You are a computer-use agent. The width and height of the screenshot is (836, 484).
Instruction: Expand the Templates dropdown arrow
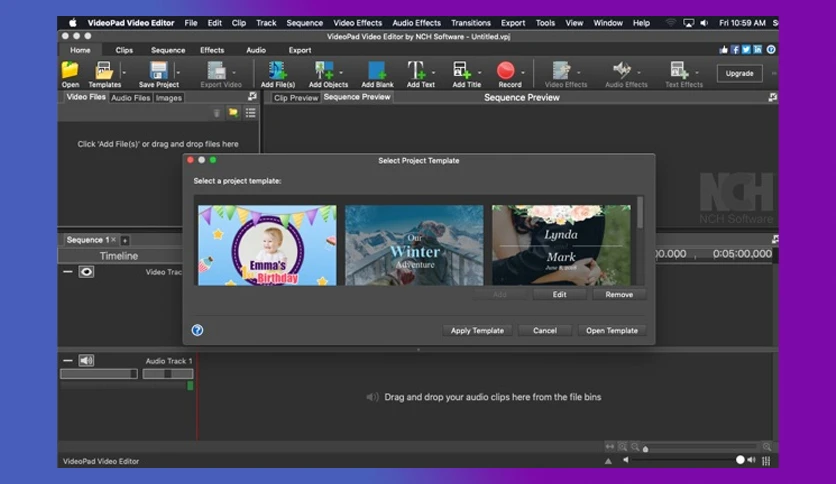point(124,72)
